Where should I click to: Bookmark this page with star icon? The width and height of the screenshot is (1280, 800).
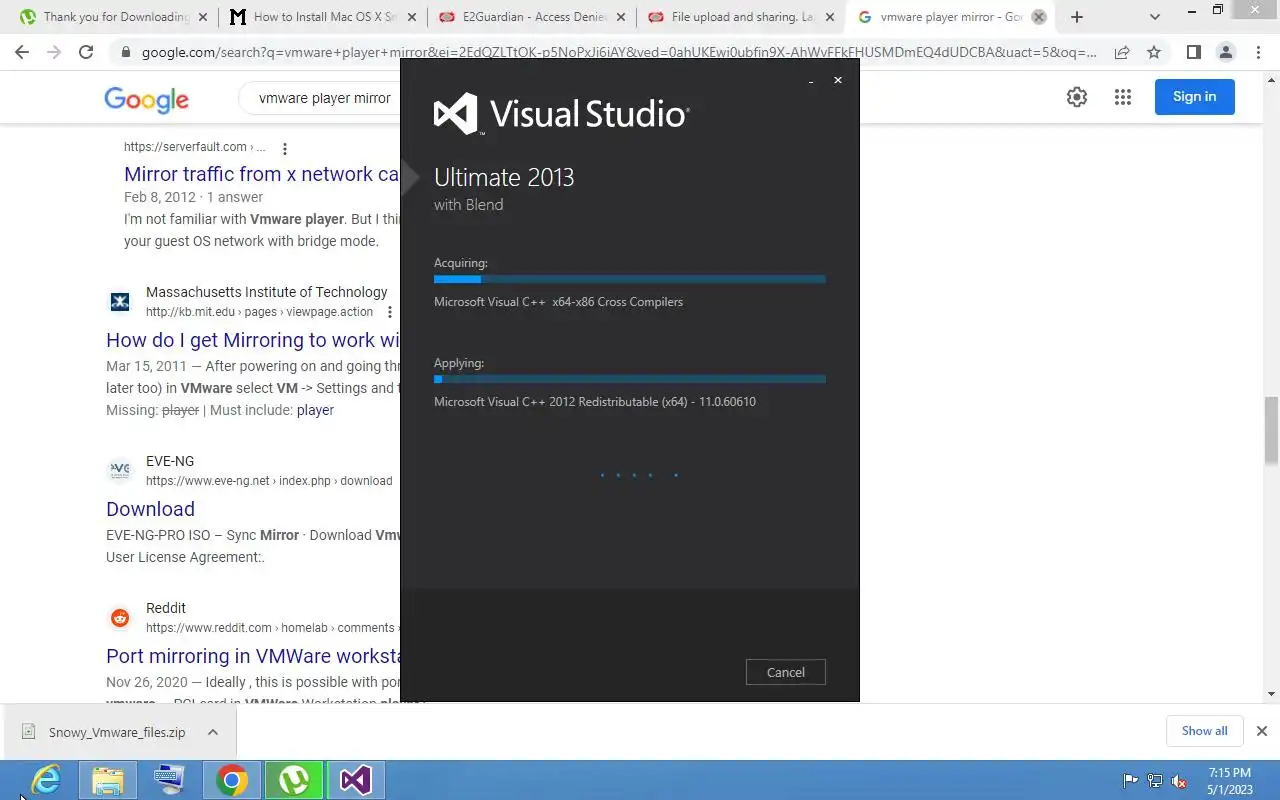pos(1154,52)
